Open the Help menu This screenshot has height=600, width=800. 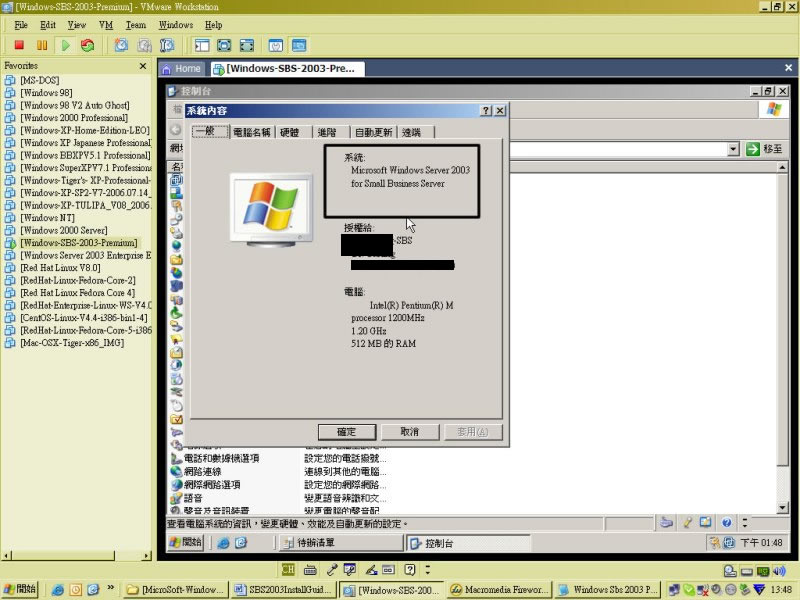tap(213, 25)
